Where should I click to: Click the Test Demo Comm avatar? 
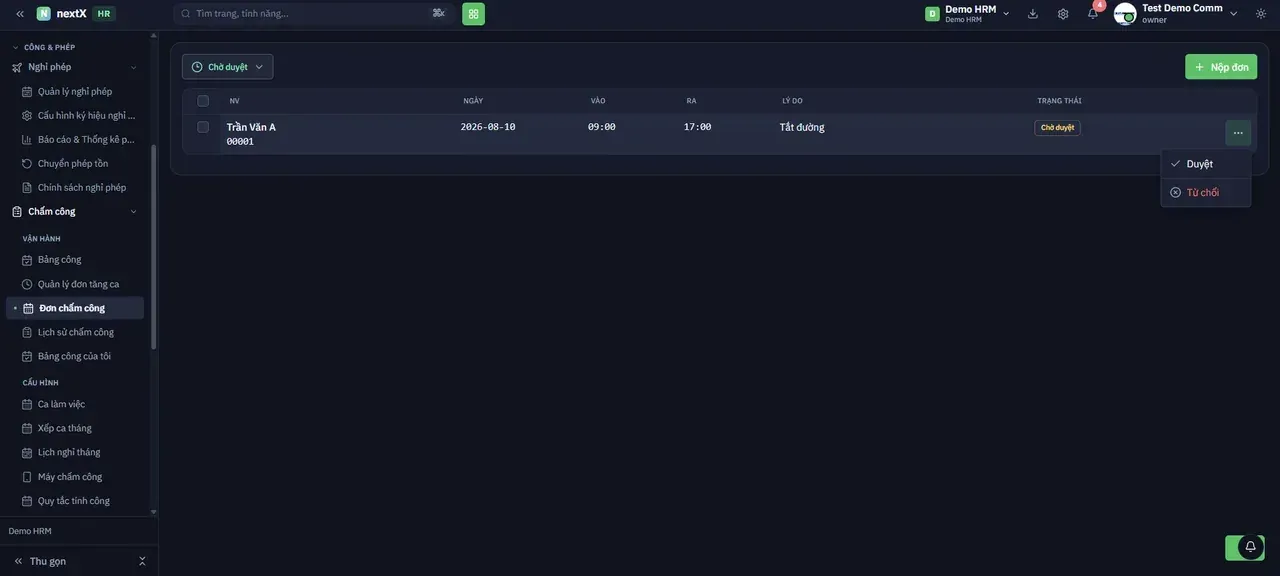tap(1125, 14)
